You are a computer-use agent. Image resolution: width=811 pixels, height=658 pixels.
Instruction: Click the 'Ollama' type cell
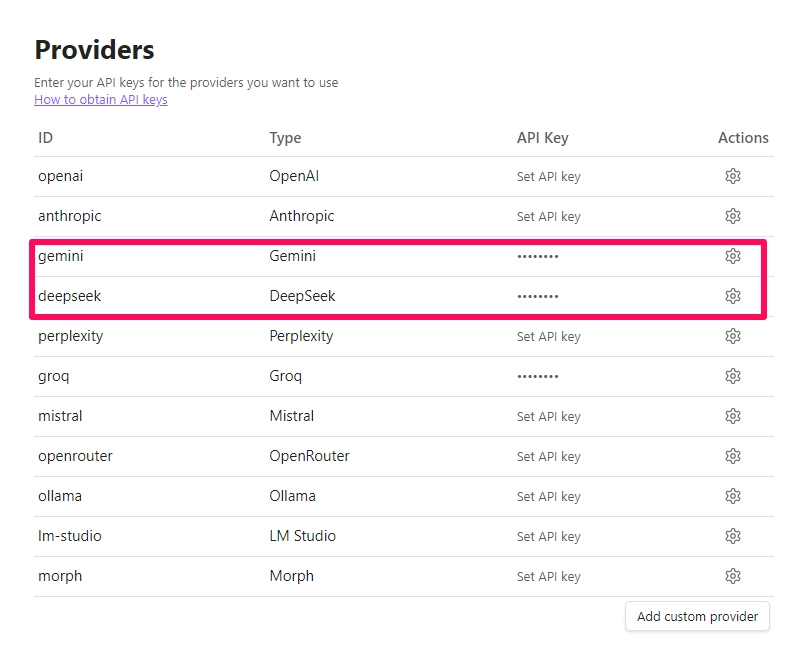click(x=293, y=496)
